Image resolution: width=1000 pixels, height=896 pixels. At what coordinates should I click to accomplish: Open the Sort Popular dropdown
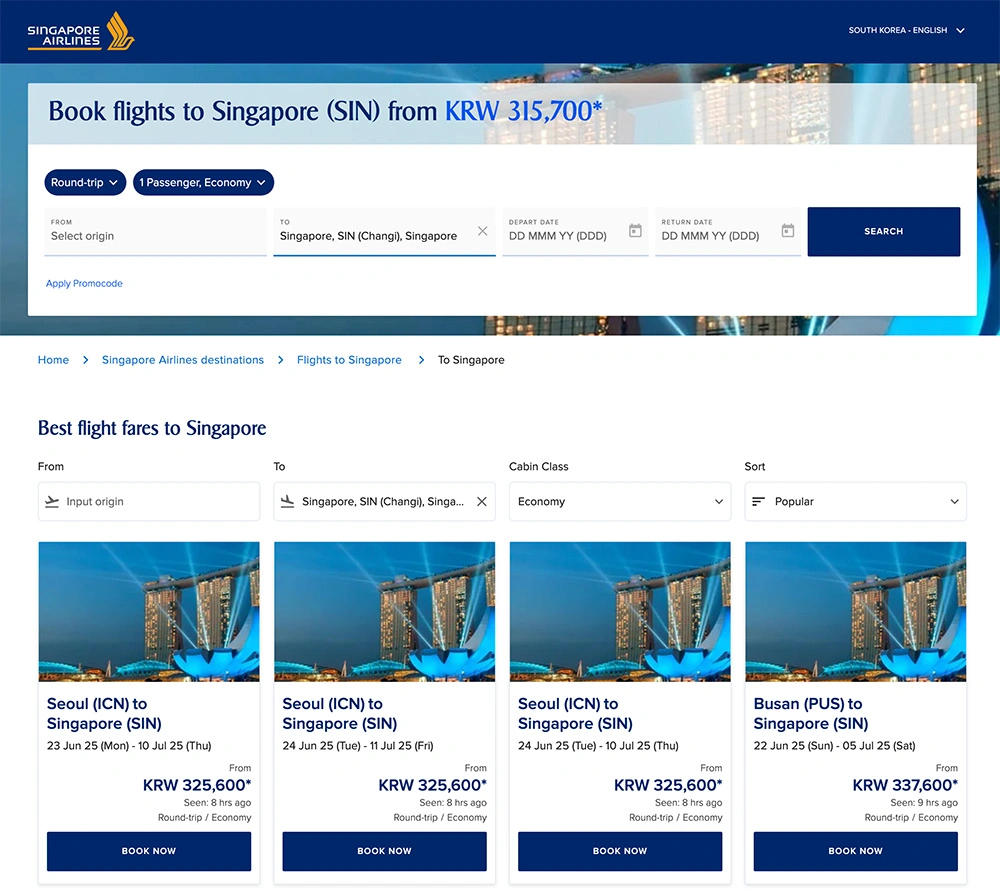coord(855,501)
